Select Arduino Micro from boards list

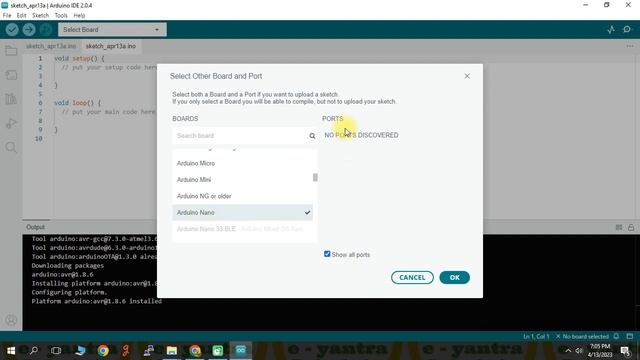242,163
